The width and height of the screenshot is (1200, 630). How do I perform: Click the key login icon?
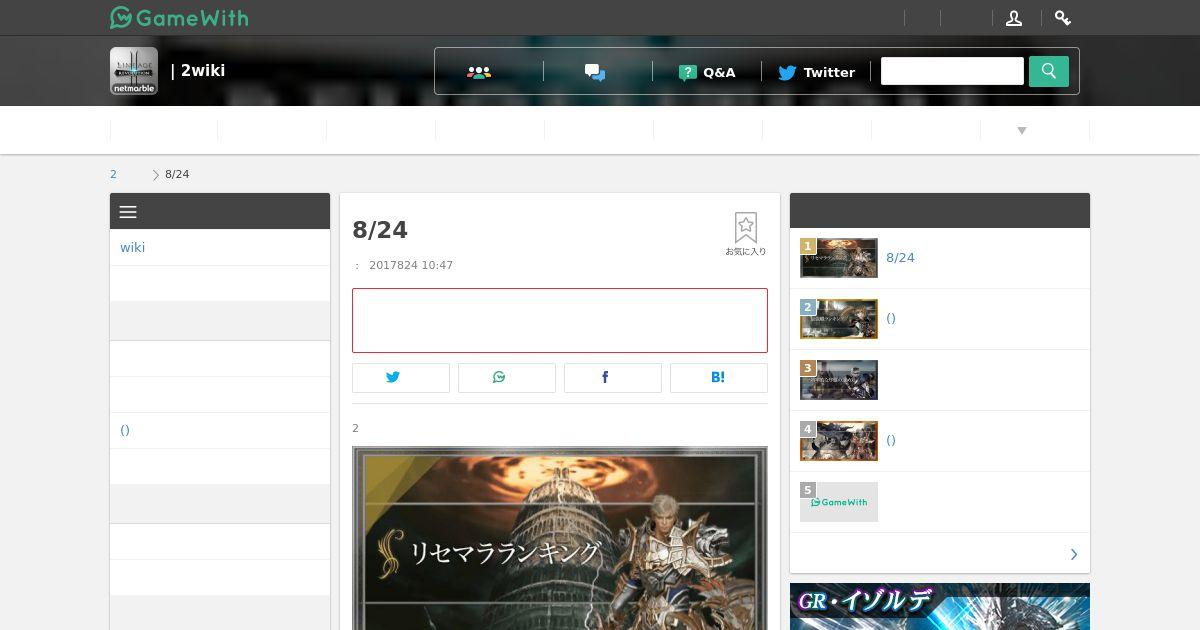click(x=1063, y=18)
